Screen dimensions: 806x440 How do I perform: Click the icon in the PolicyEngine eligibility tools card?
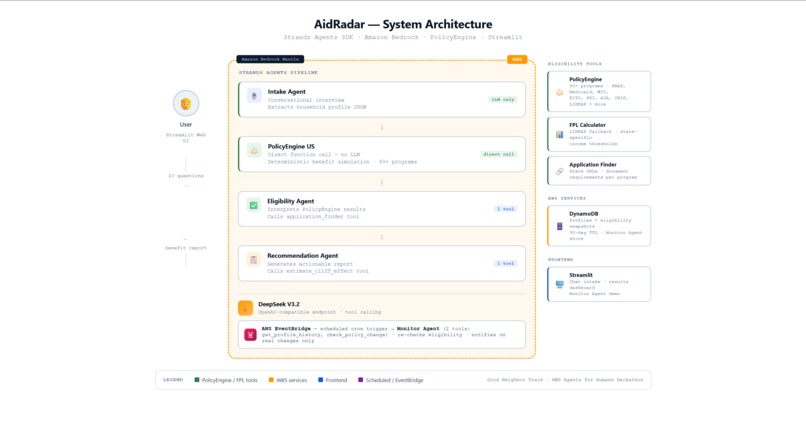click(559, 93)
